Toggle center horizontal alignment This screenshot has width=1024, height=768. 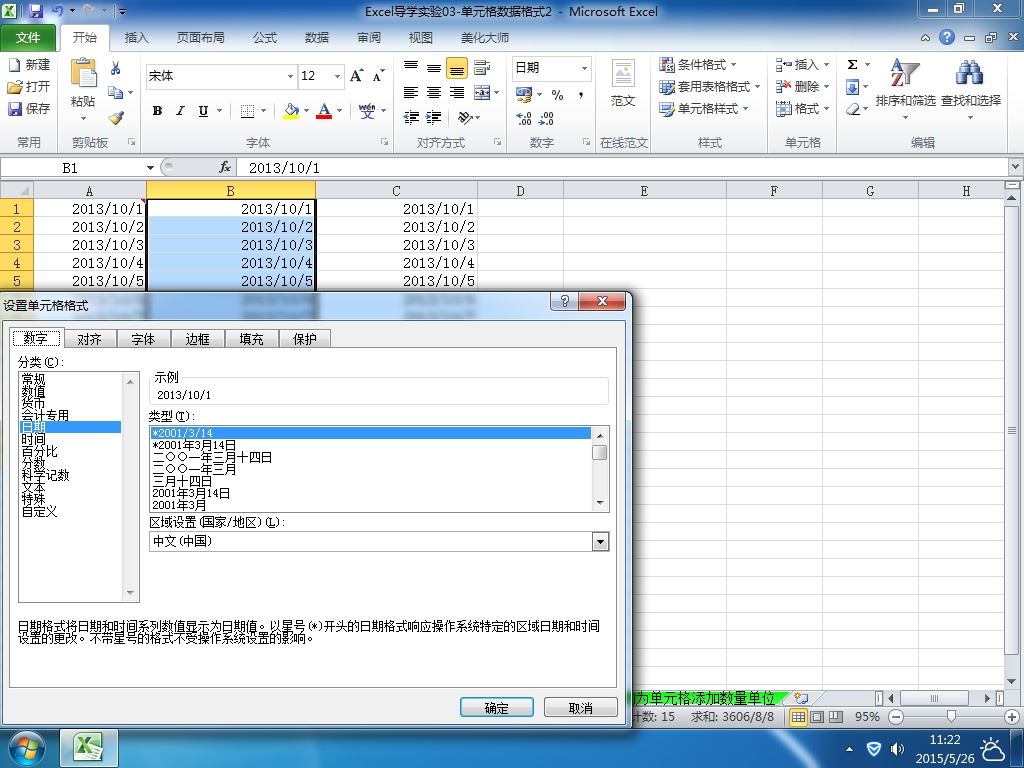pos(434,93)
